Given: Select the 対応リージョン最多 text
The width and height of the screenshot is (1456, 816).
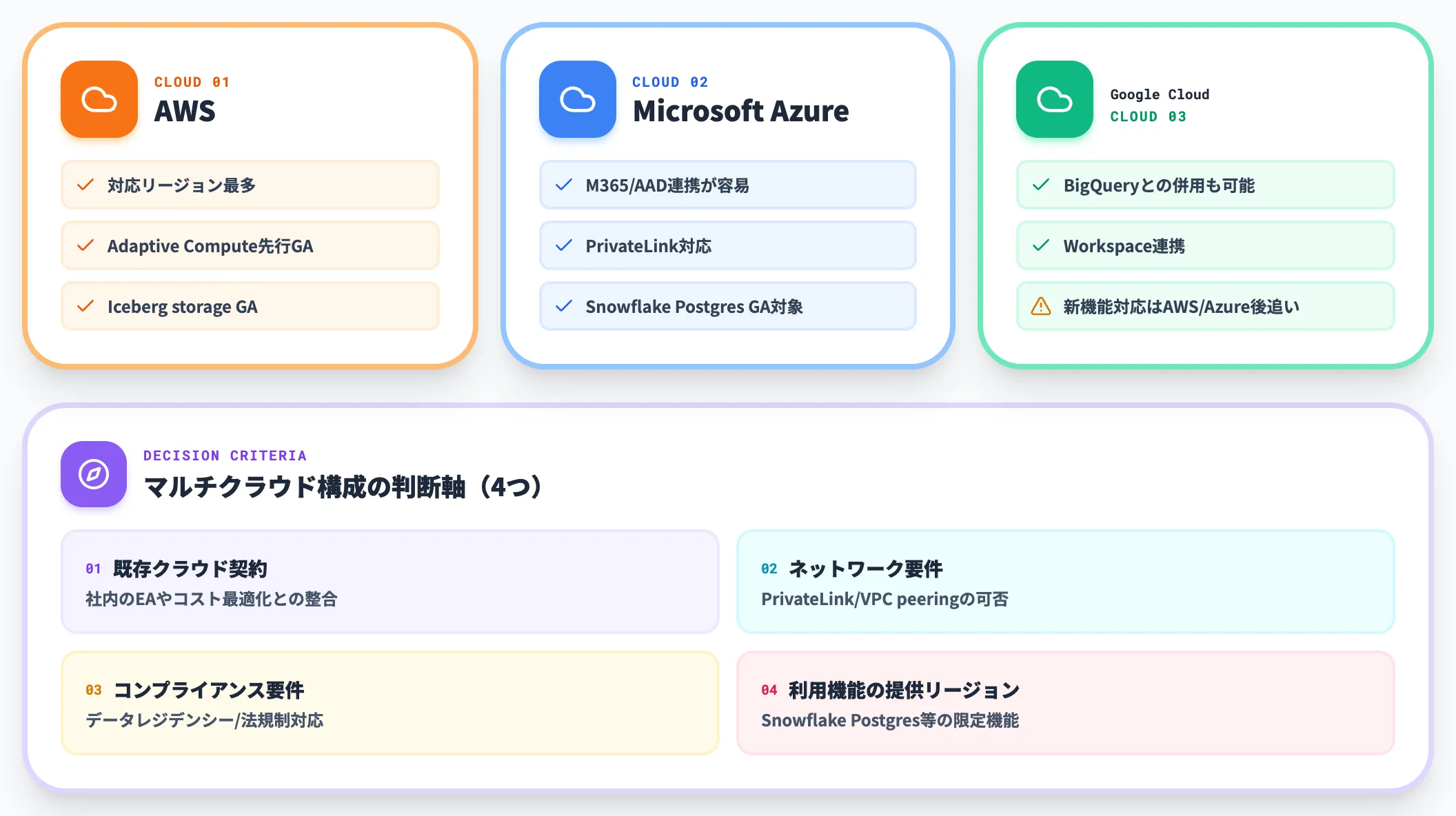Looking at the screenshot, I should click(x=181, y=185).
